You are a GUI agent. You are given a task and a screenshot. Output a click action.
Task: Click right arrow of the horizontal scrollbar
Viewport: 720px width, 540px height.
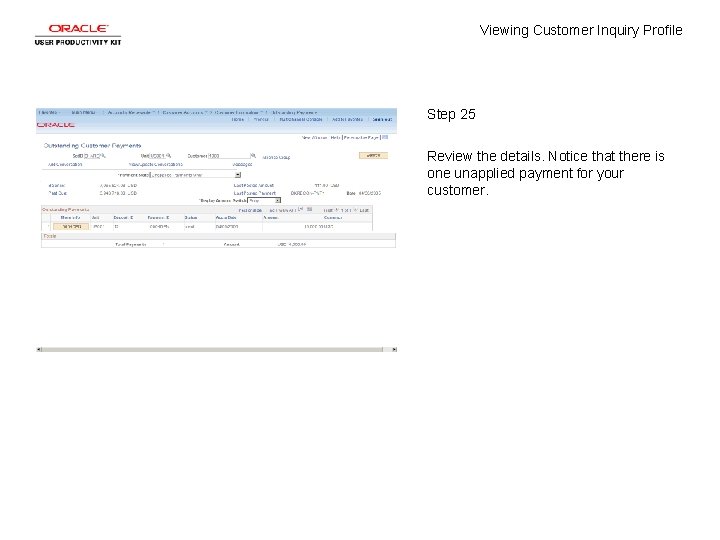pos(394,349)
